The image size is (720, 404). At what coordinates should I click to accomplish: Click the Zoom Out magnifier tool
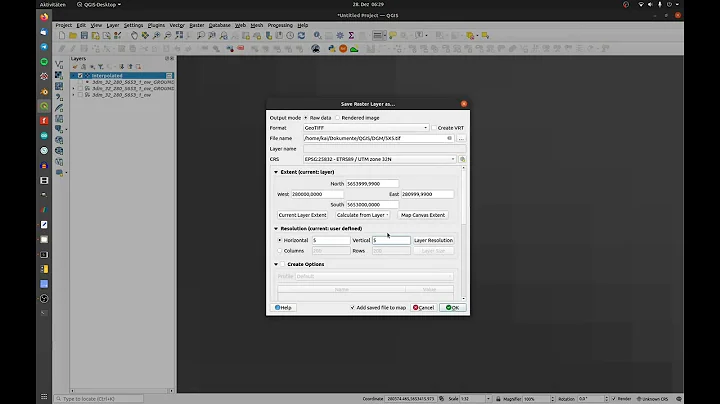point(168,35)
